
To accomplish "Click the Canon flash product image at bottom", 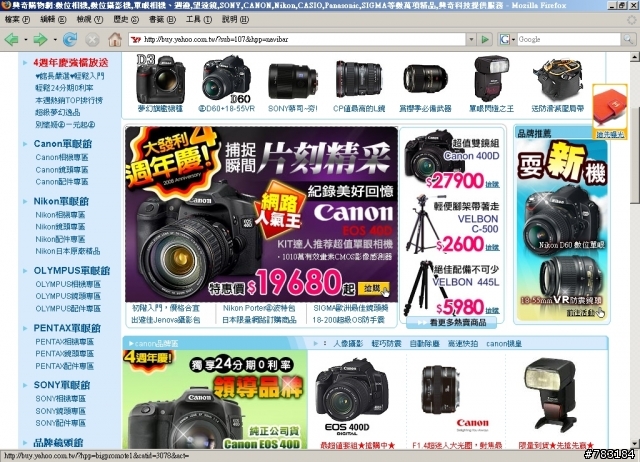I will click(551, 395).
